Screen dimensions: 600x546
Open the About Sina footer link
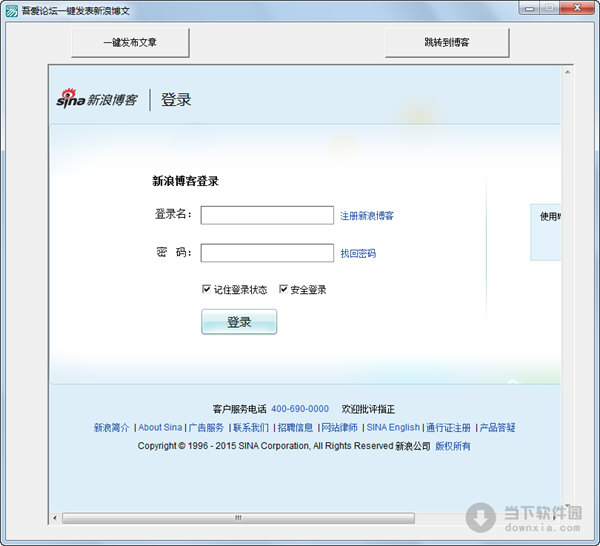[160, 427]
